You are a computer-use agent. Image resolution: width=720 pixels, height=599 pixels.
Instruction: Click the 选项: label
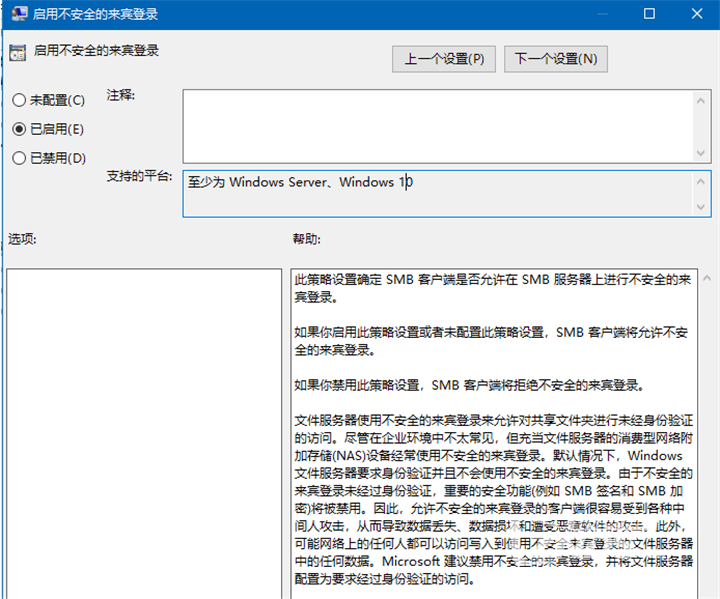22,239
